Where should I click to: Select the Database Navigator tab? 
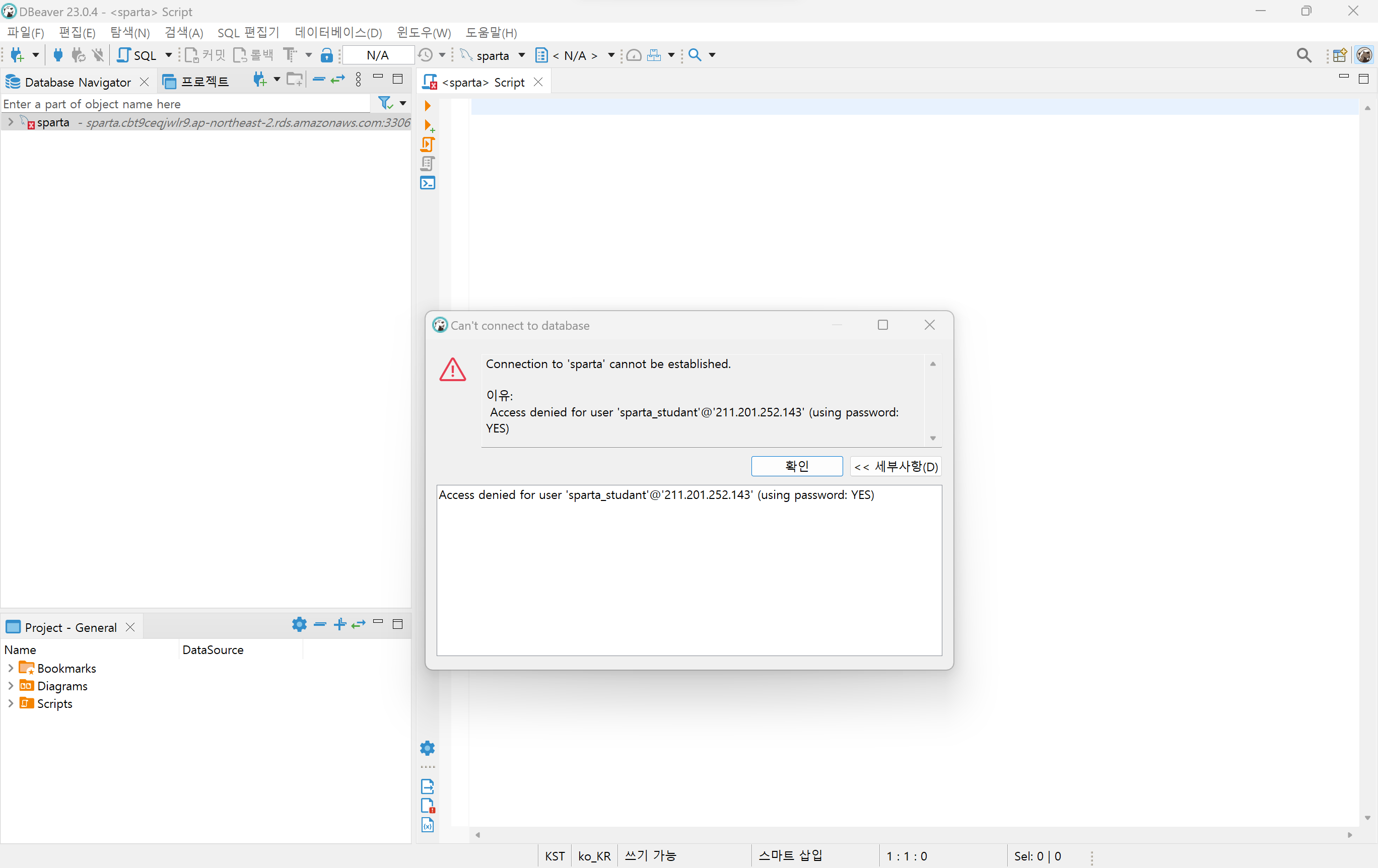click(x=78, y=82)
